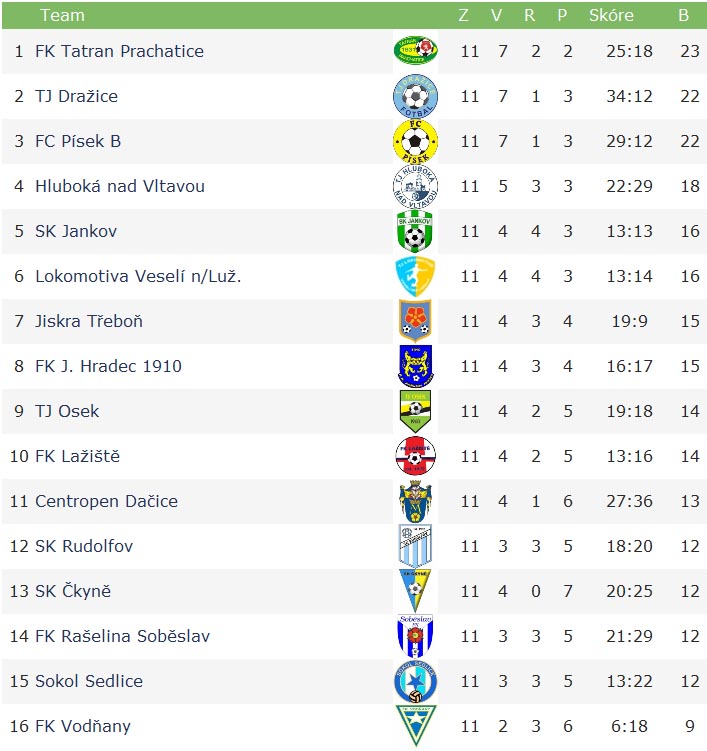
Task: Click the Team column header
Action: pos(62,15)
